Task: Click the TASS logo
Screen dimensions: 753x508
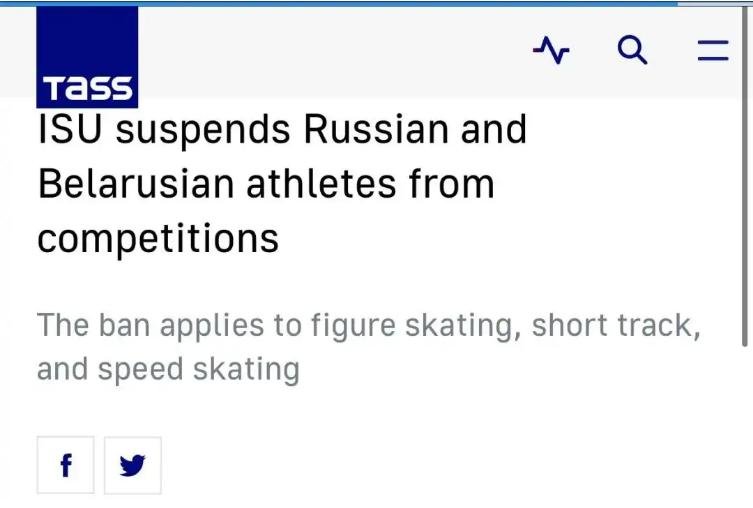Action: point(88,57)
